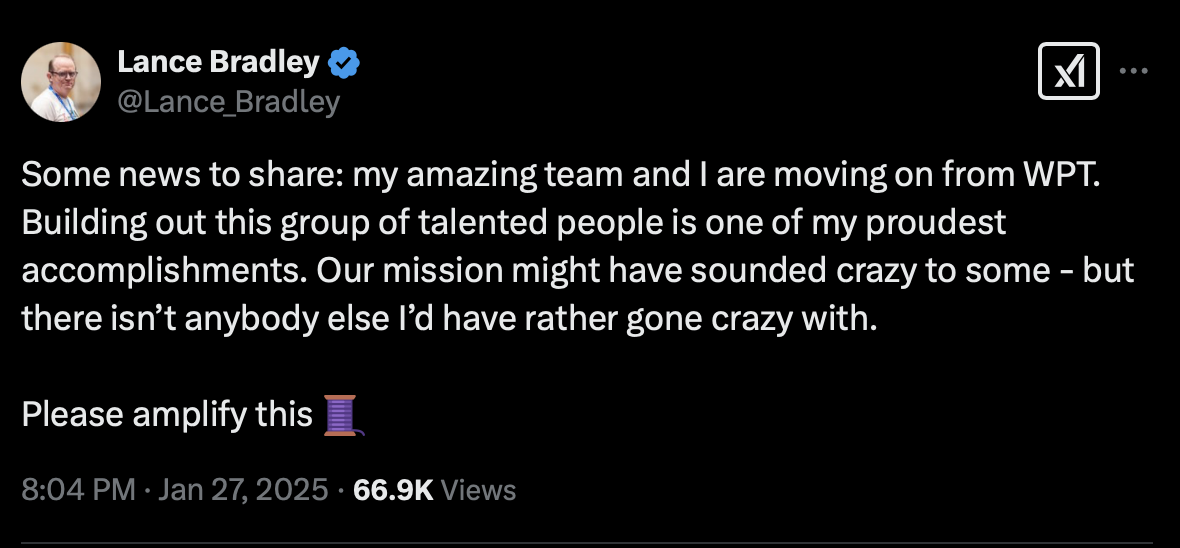This screenshot has width=1180, height=548.
Task: Click the 66.9K view count
Action: [x=393, y=490]
